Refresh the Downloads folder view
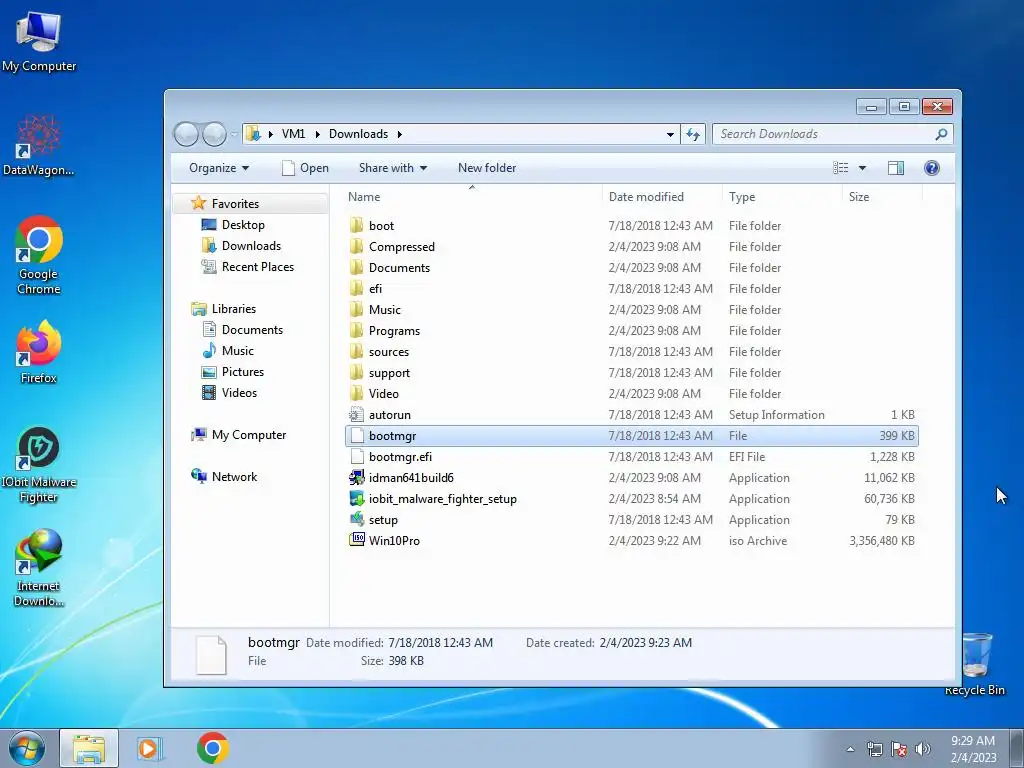The image size is (1024, 768). coord(693,134)
